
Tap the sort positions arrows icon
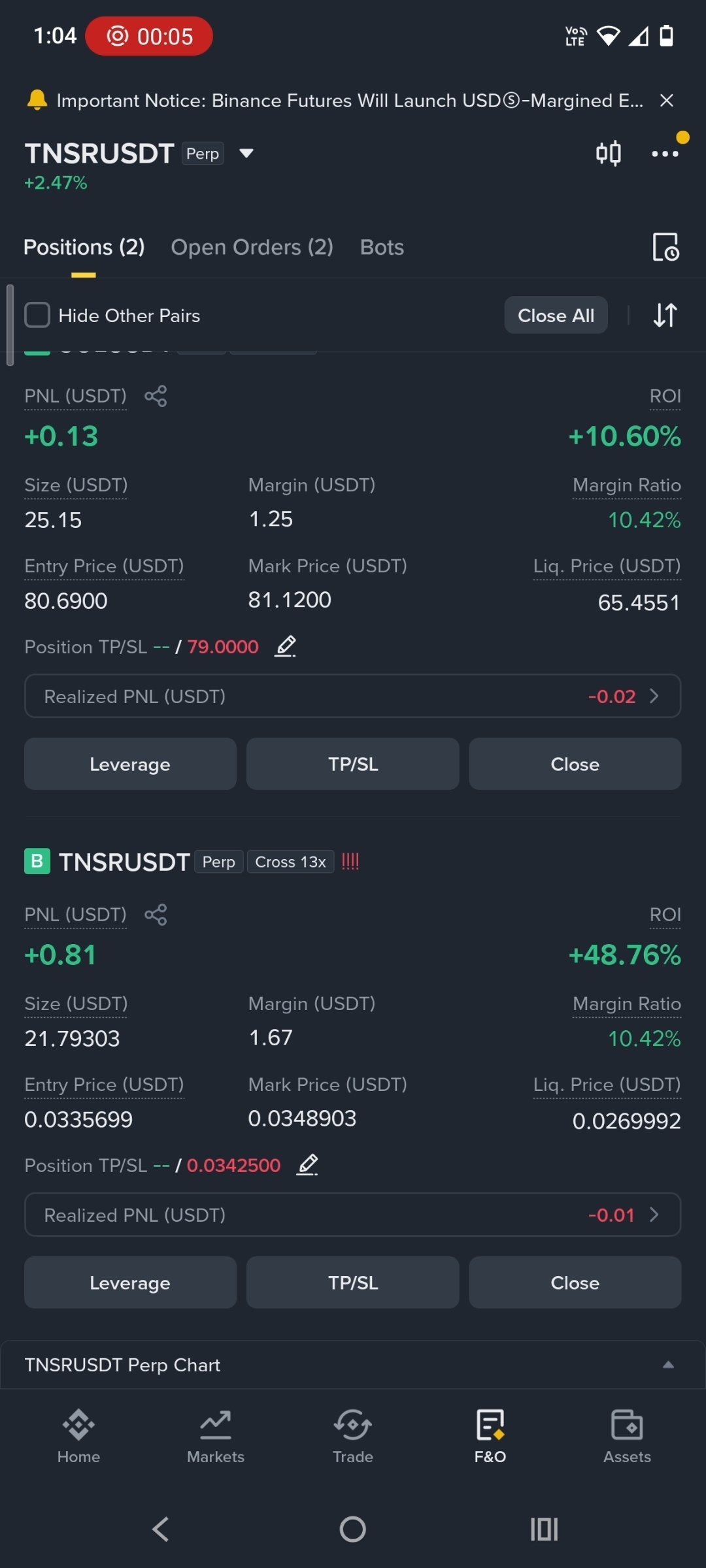click(x=665, y=315)
